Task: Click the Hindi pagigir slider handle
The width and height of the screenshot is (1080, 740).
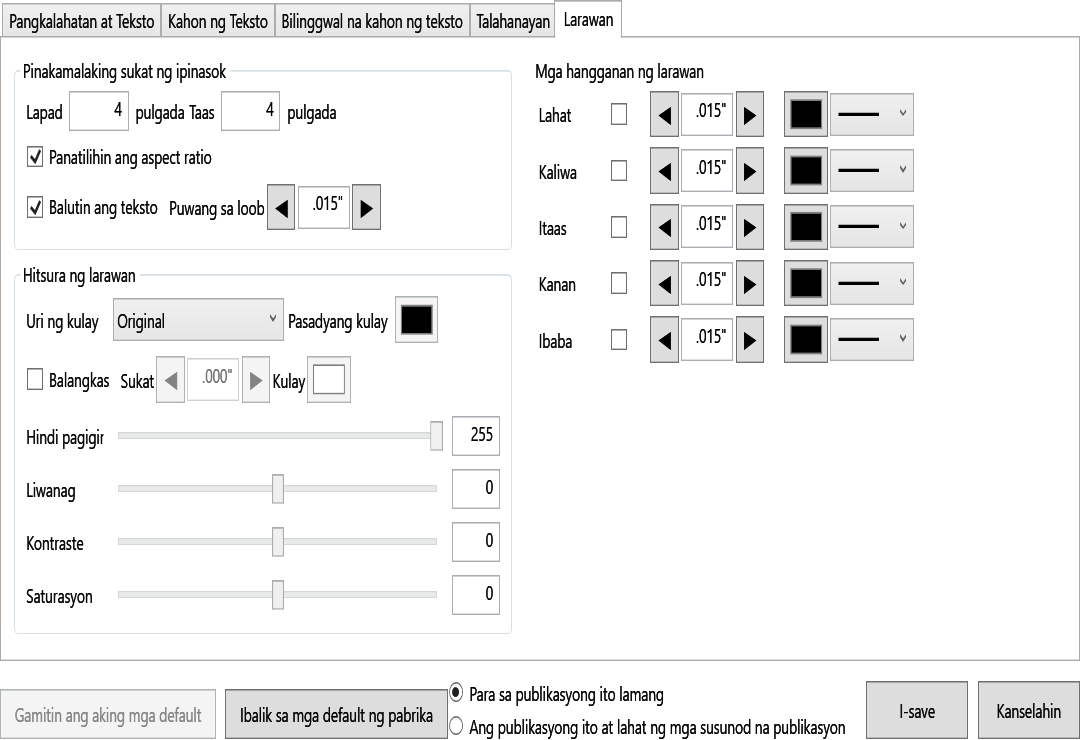Action: click(x=436, y=435)
